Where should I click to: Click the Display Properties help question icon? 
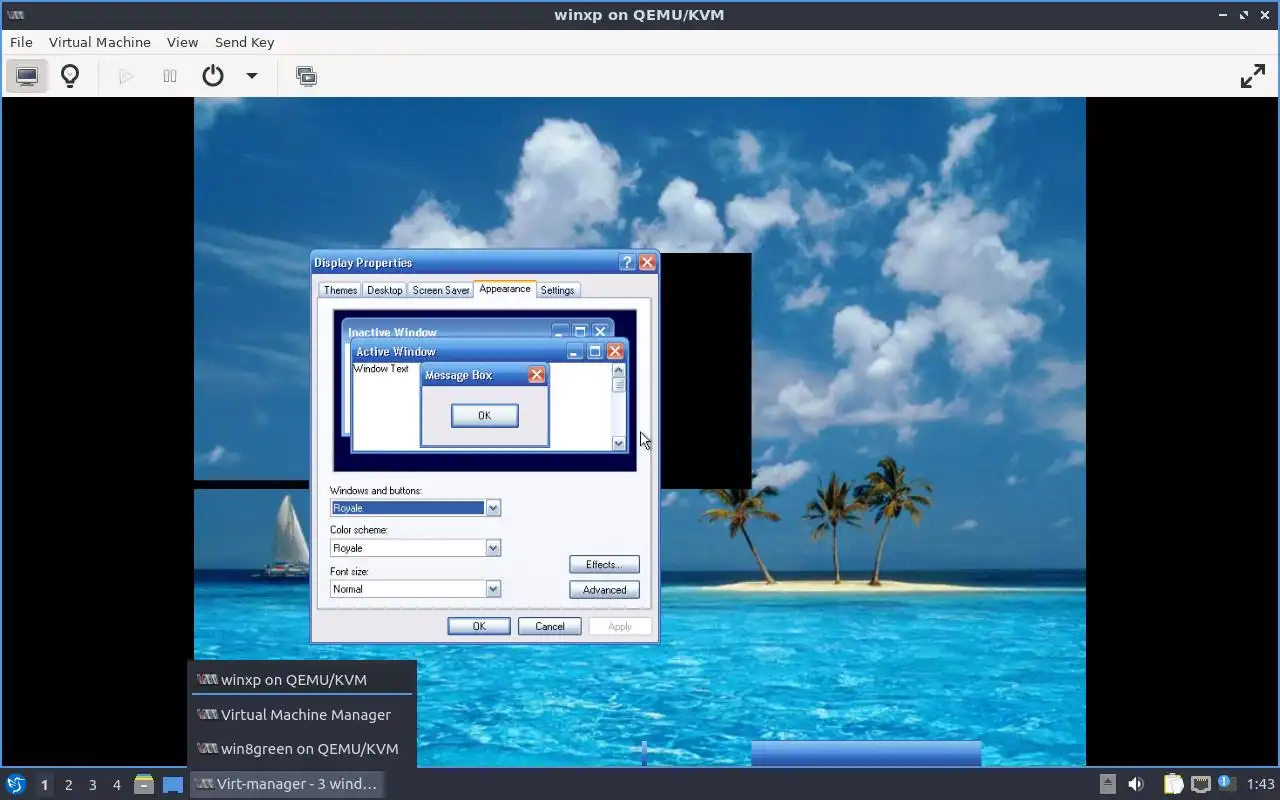tap(627, 263)
